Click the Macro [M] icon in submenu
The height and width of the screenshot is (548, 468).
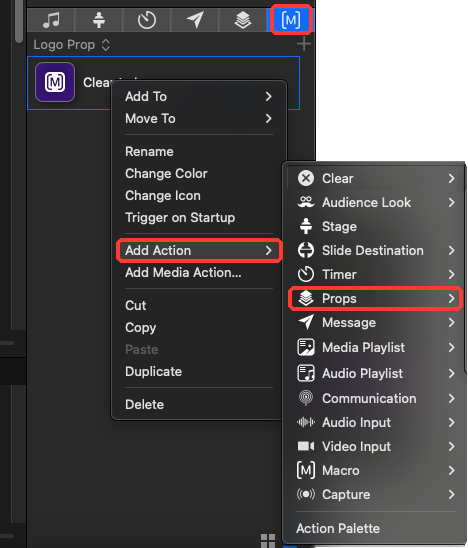306,470
